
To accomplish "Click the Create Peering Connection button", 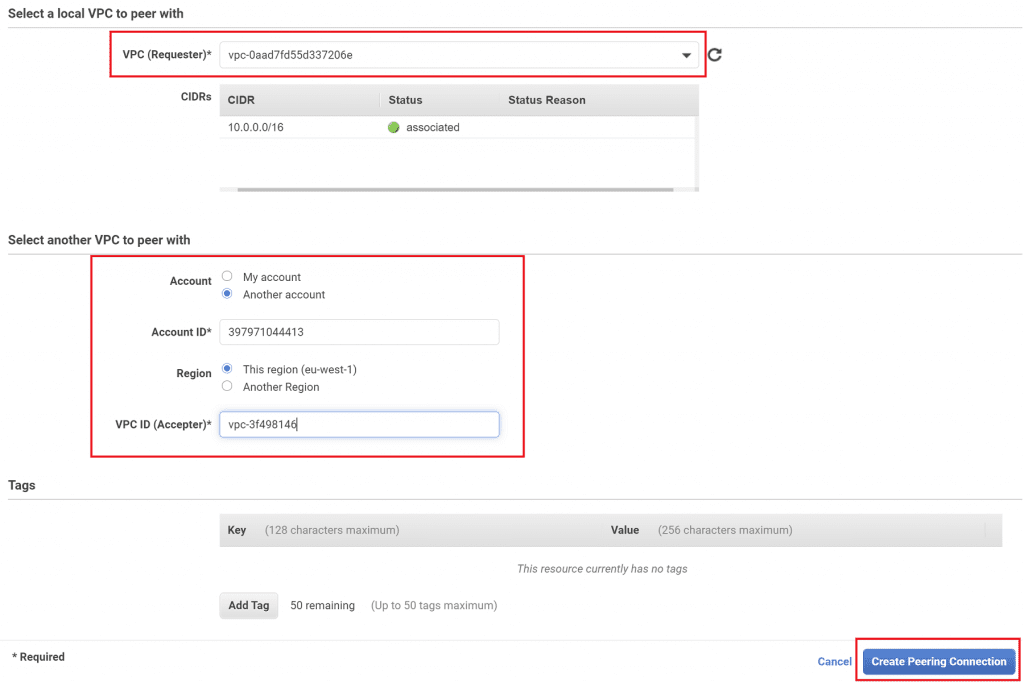I will coord(938,661).
